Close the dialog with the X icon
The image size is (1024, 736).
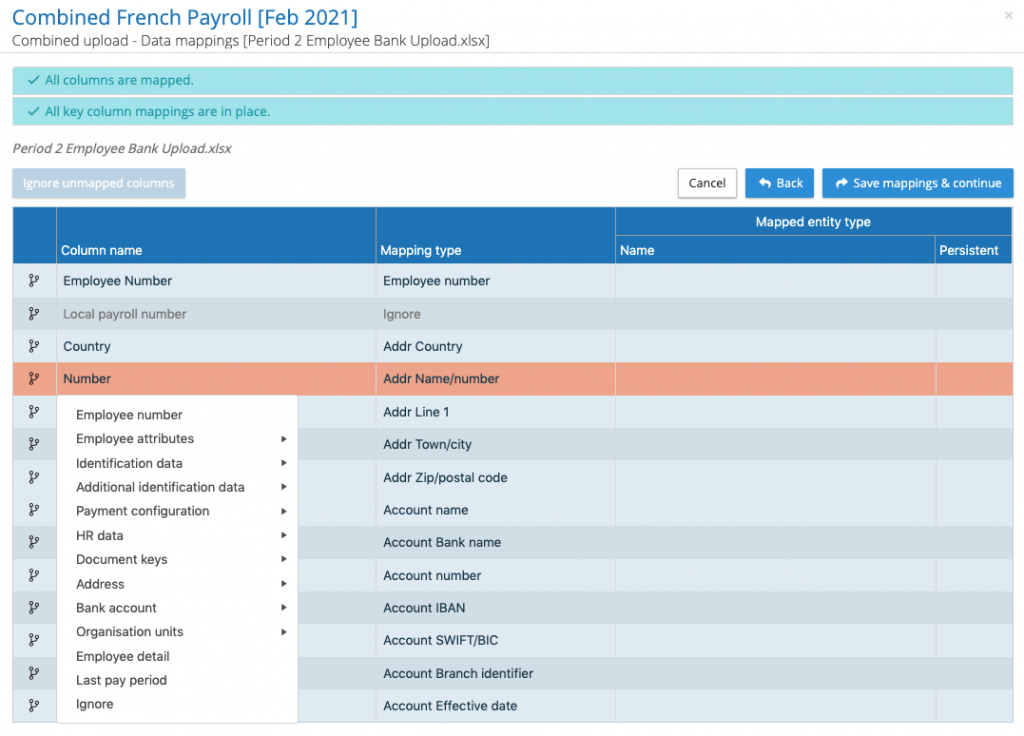(1007, 15)
